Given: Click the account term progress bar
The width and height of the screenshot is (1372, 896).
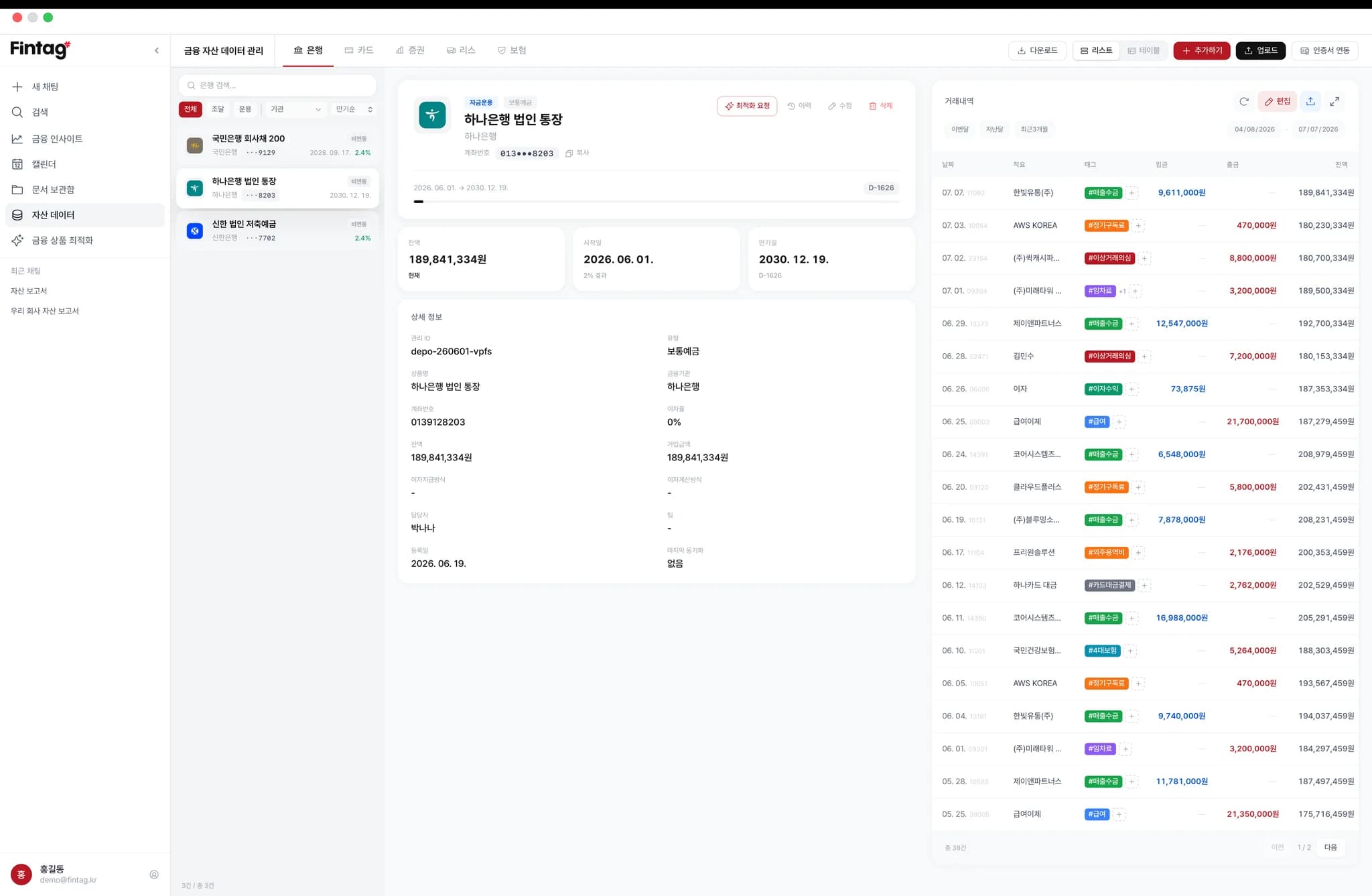Looking at the screenshot, I should point(657,201).
